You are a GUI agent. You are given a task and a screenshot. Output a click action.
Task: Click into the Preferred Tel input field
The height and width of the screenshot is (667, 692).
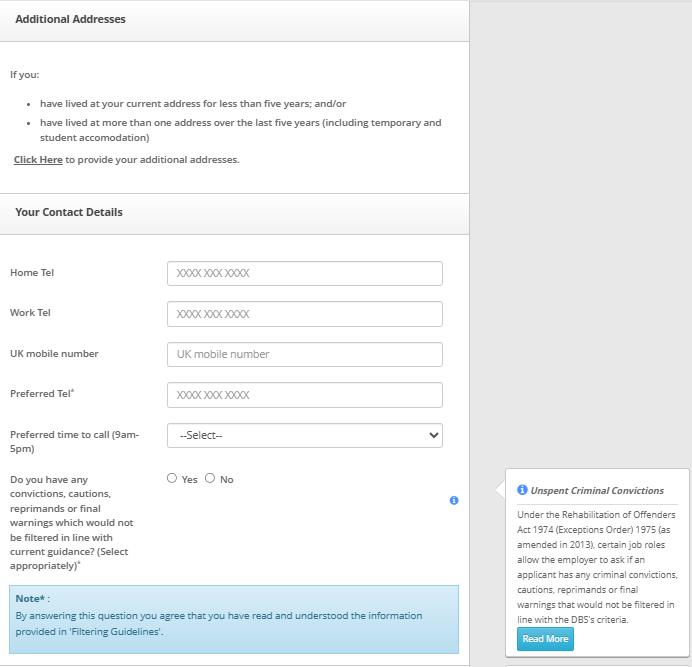[x=304, y=395]
